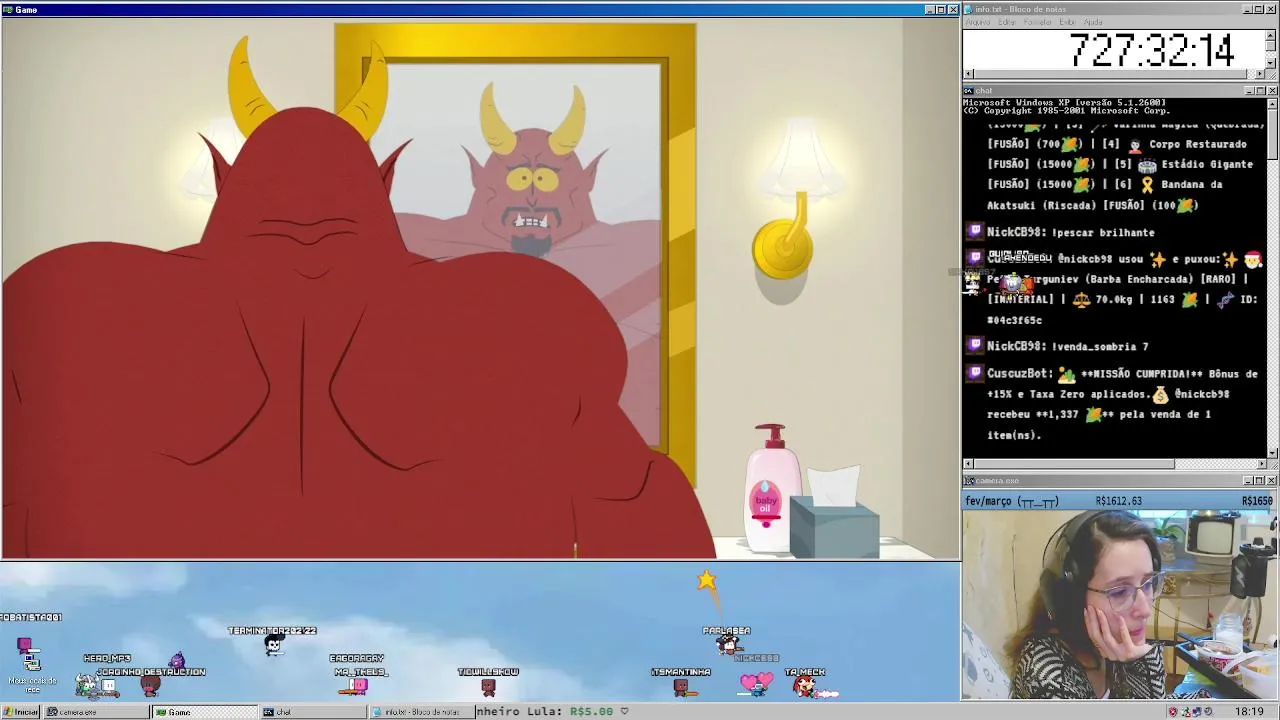The image size is (1280, 720).
Task: Click the red tray icon next to the clock
Action: (x=1172, y=712)
